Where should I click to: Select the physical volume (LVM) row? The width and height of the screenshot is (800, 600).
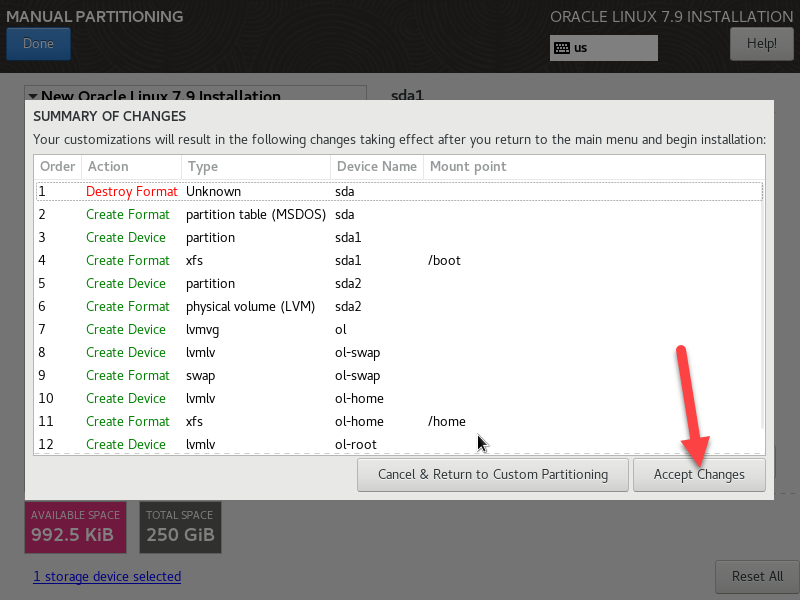tap(398, 306)
